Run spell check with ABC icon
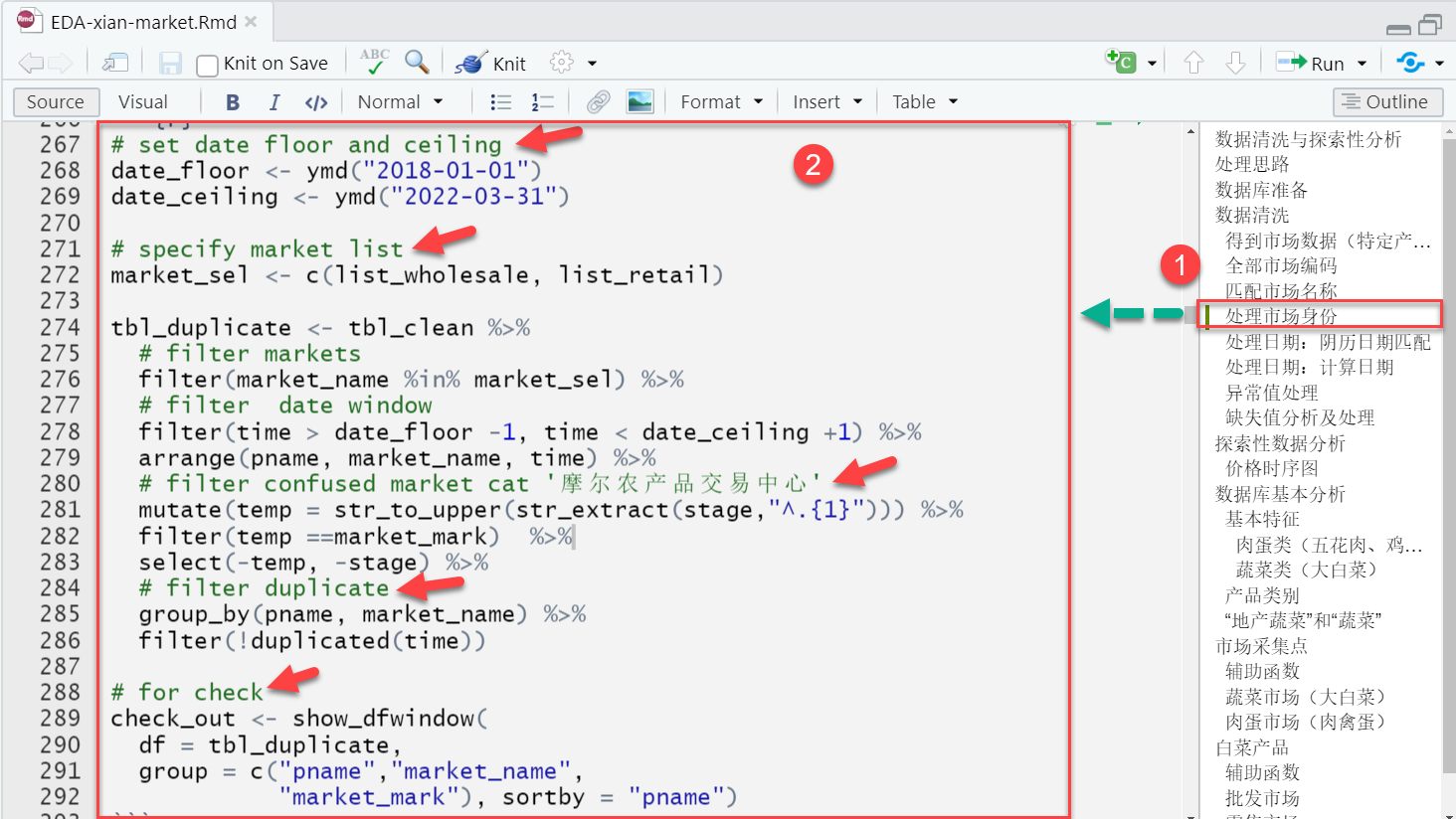The image size is (1456, 819). (374, 63)
